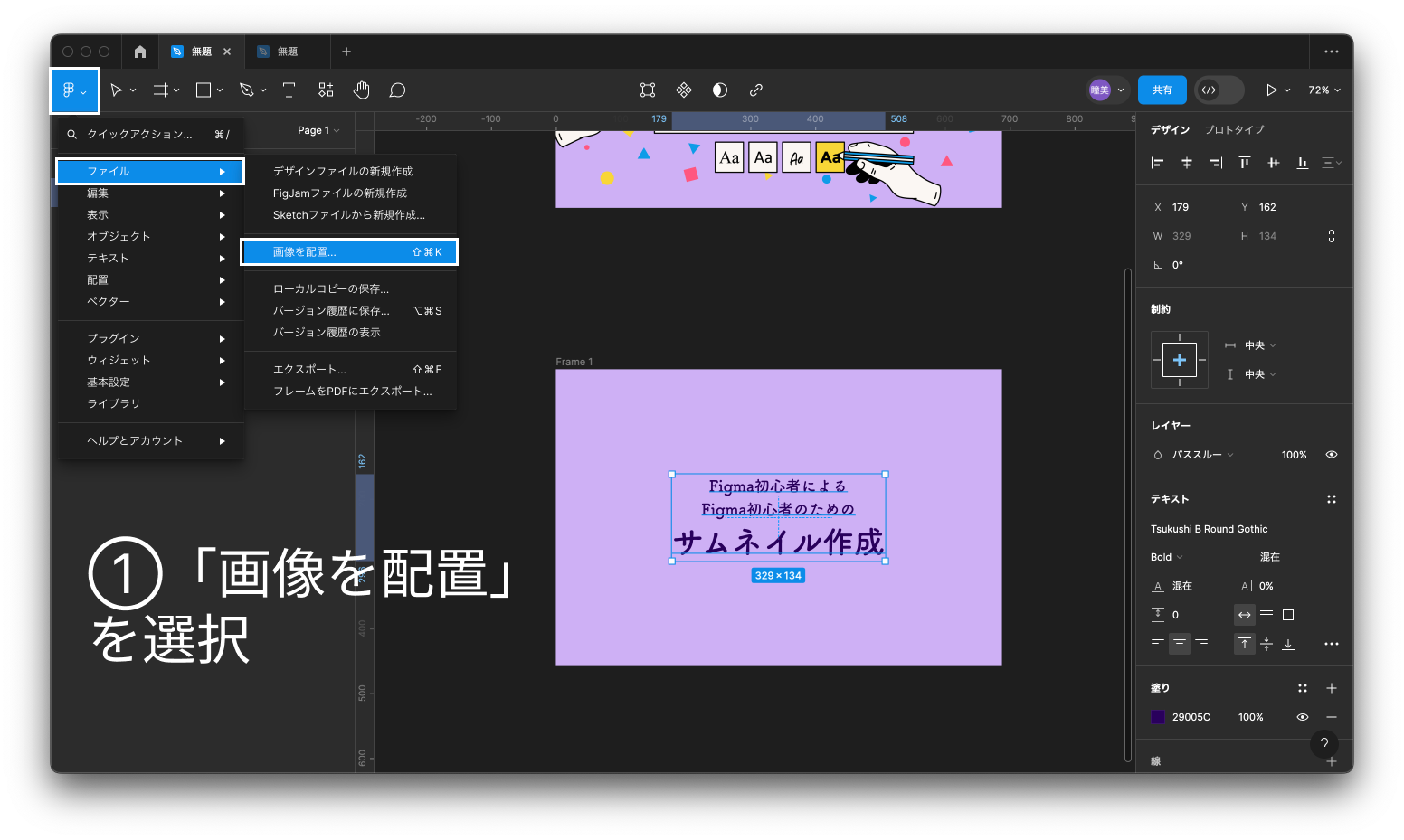Toggle fill visibility eye for 29005C
This screenshot has height=840, width=1404.
(1302, 717)
